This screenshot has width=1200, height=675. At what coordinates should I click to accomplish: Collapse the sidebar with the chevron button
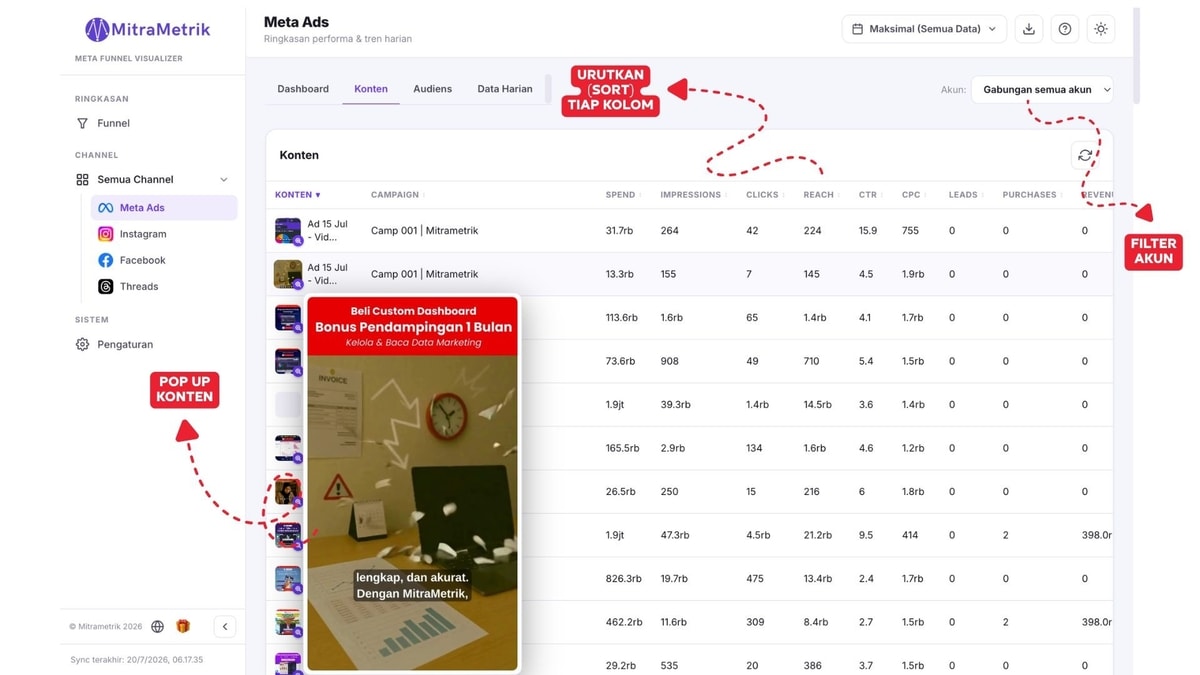pyautogui.click(x=225, y=626)
